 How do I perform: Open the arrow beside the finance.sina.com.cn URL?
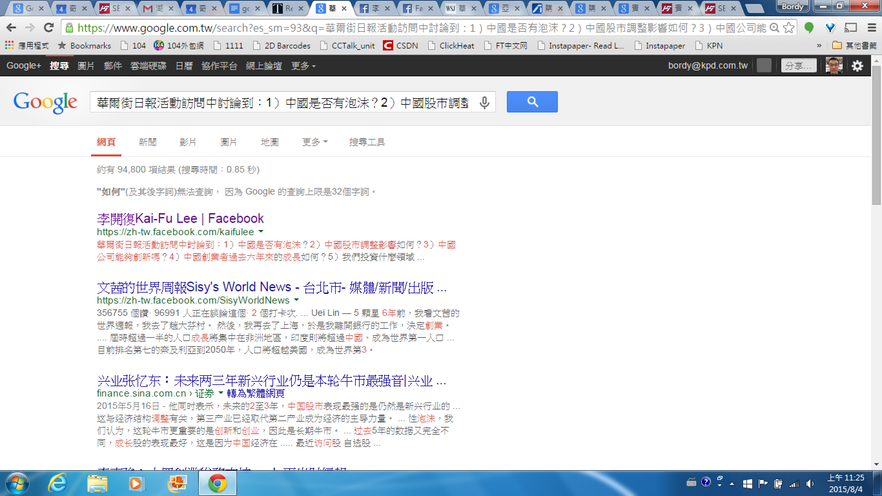coord(221,393)
